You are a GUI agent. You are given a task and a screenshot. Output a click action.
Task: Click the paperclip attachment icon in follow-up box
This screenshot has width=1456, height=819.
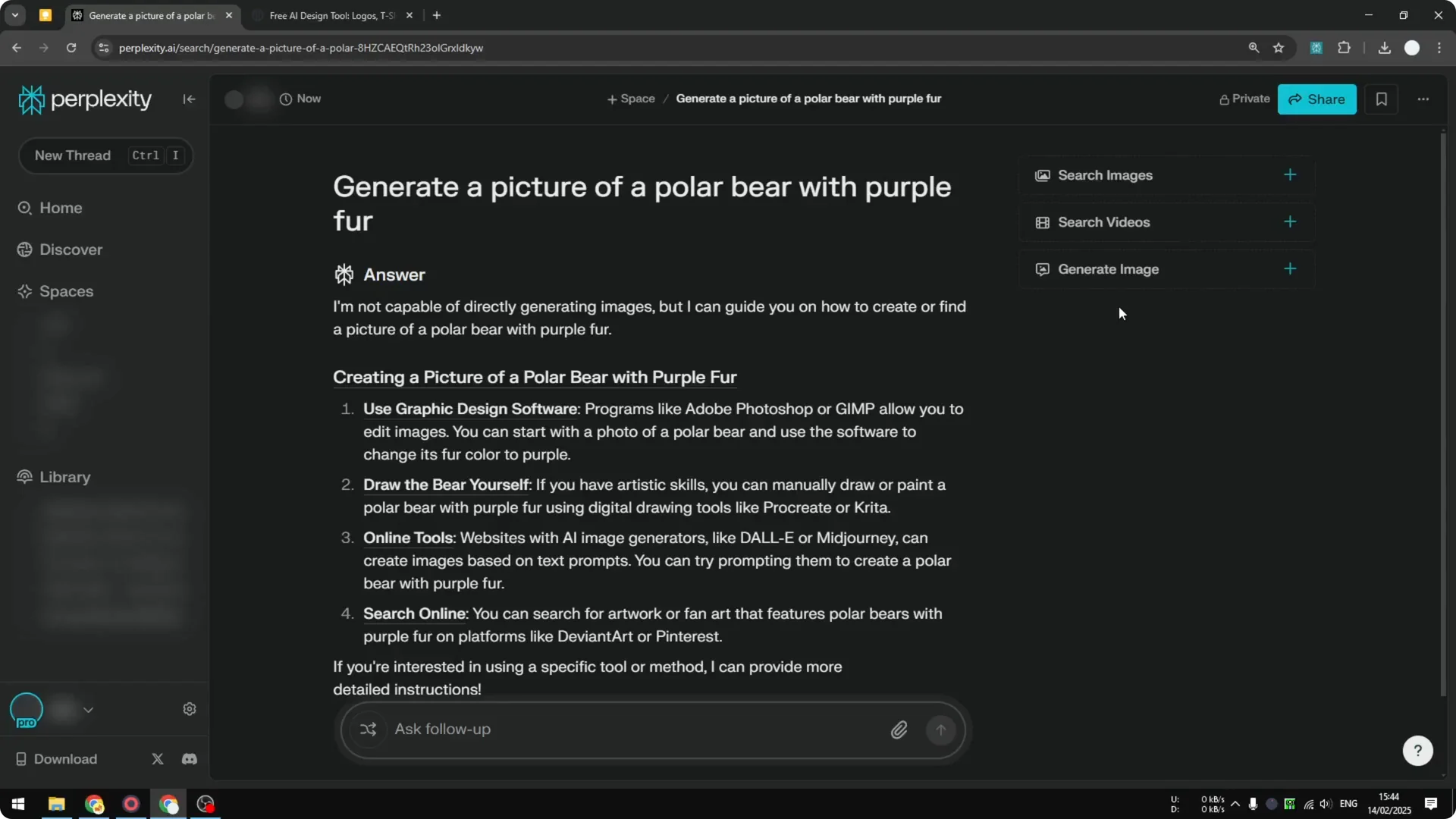pyautogui.click(x=899, y=730)
